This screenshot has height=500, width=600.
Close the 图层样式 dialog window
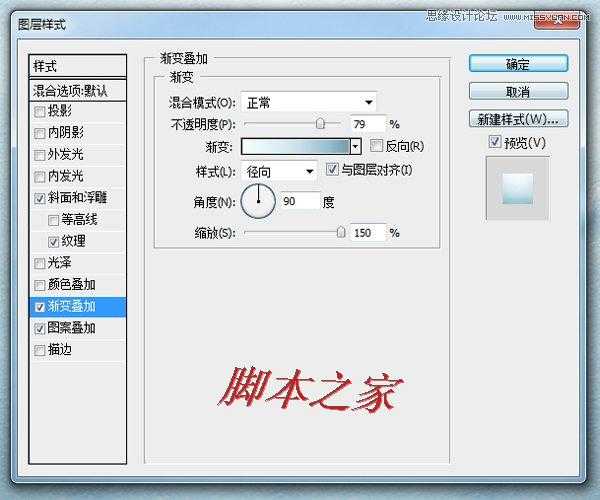click(x=557, y=21)
